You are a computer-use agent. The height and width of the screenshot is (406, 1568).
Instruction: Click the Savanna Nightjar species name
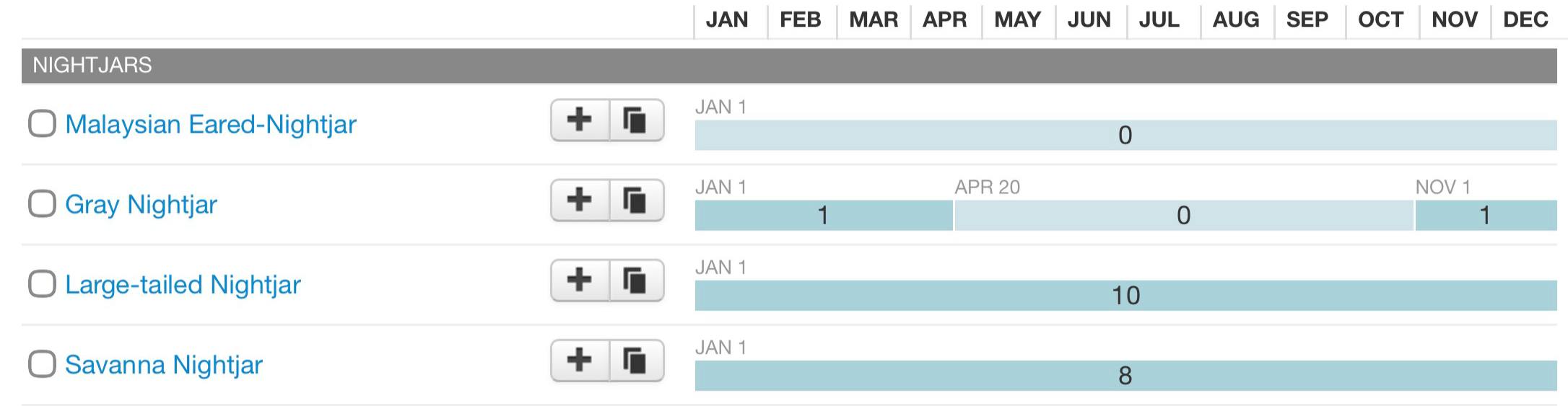(163, 364)
